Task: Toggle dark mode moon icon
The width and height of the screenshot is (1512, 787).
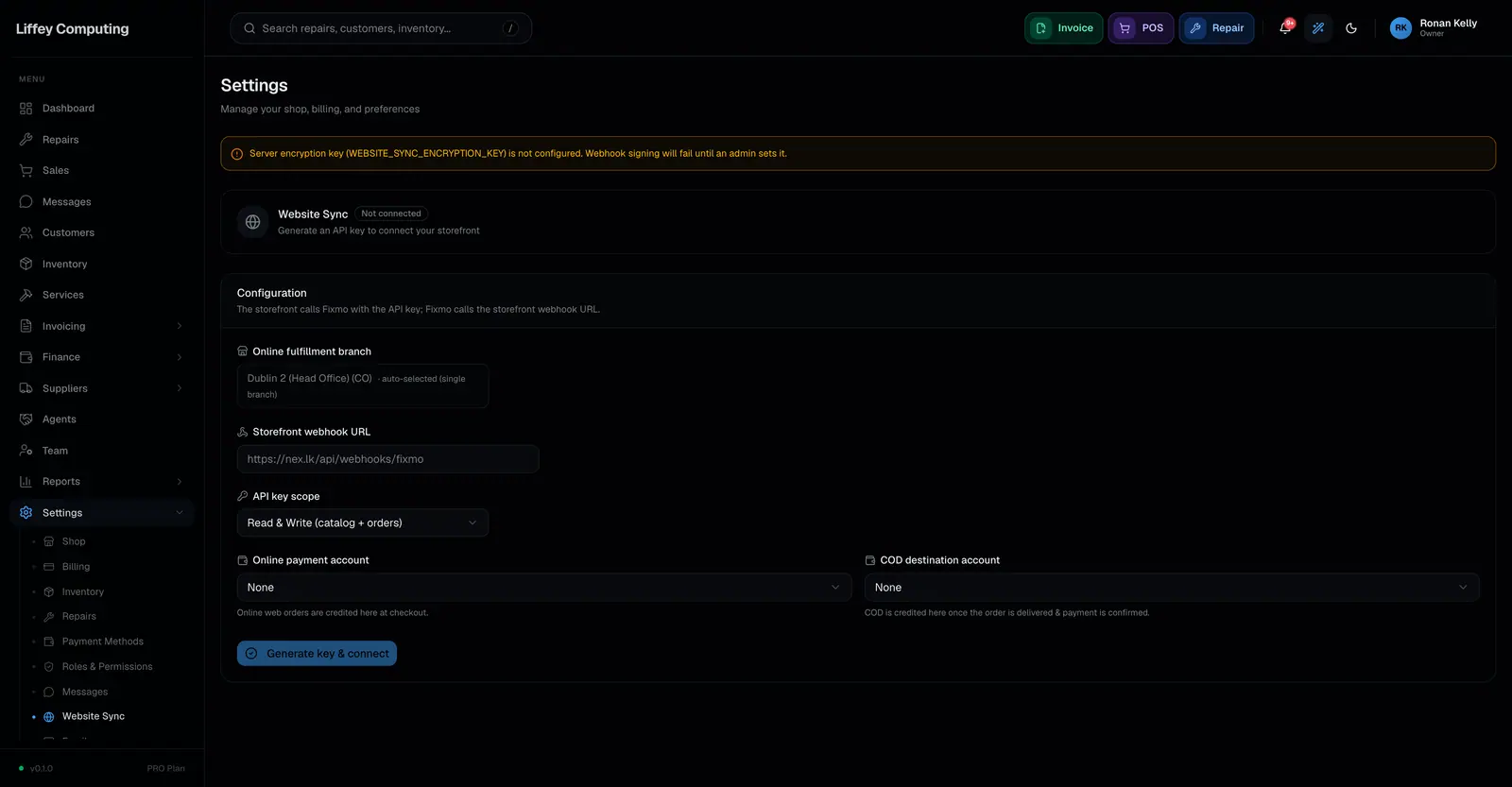Action: pyautogui.click(x=1351, y=28)
